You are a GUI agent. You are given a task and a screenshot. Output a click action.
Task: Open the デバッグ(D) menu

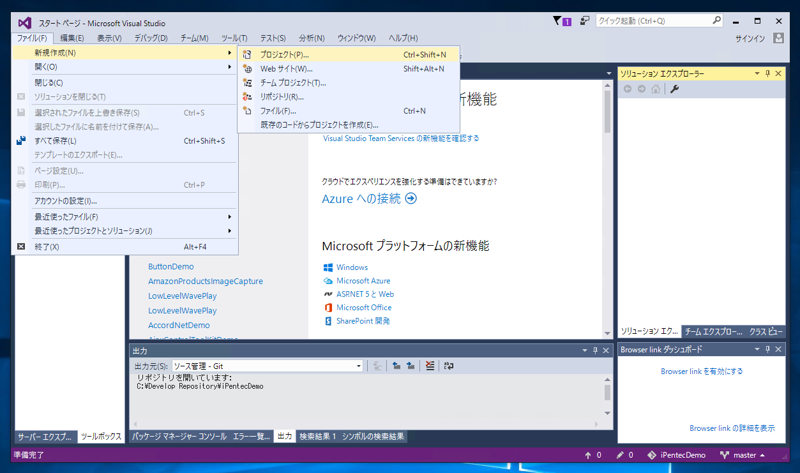point(151,38)
